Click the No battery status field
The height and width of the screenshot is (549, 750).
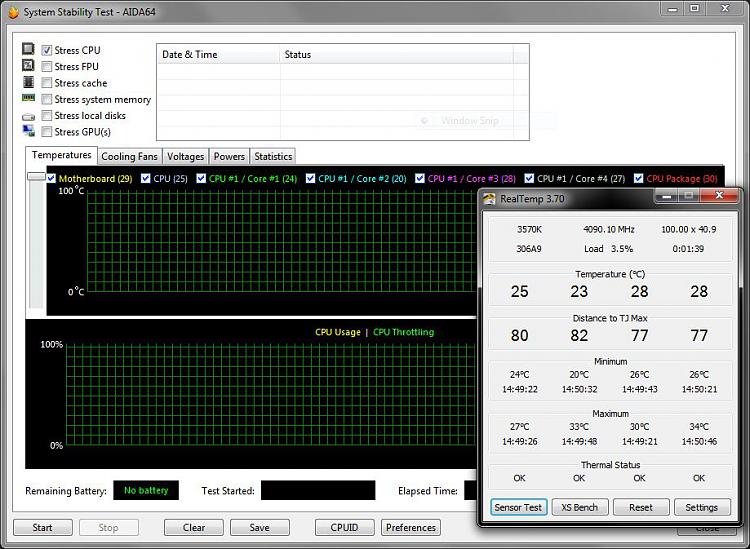pyautogui.click(x=146, y=490)
